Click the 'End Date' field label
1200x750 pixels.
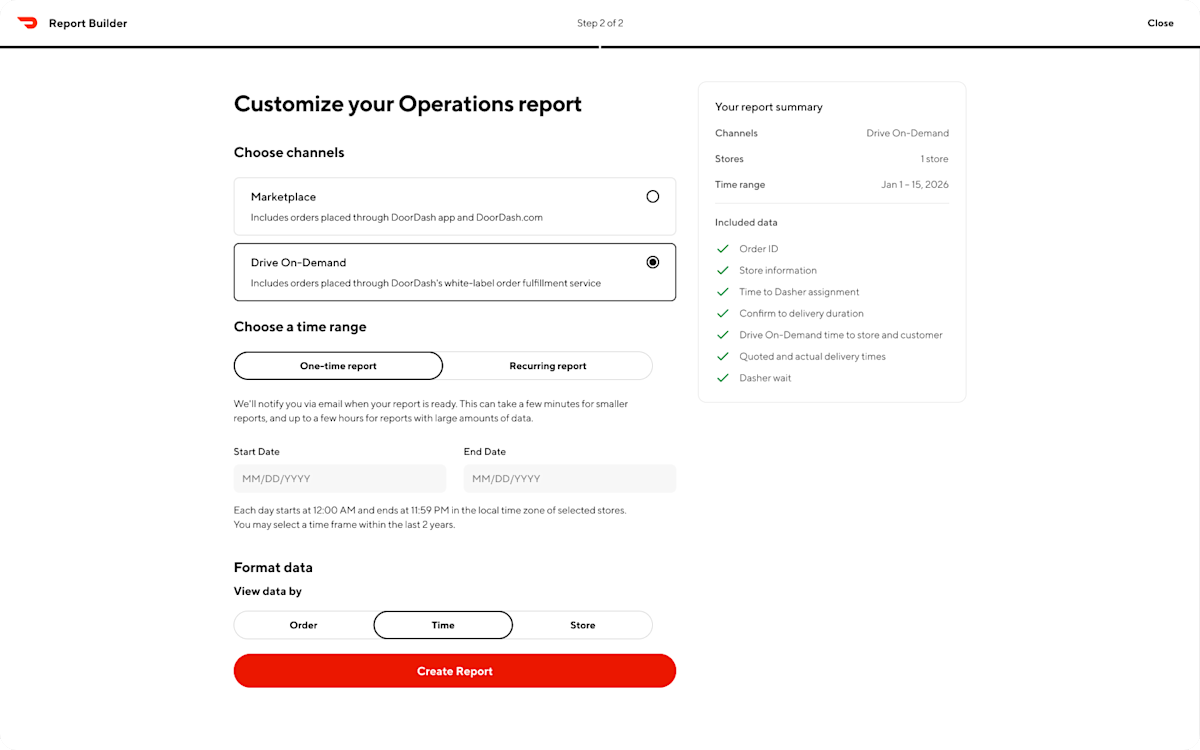tap(485, 452)
